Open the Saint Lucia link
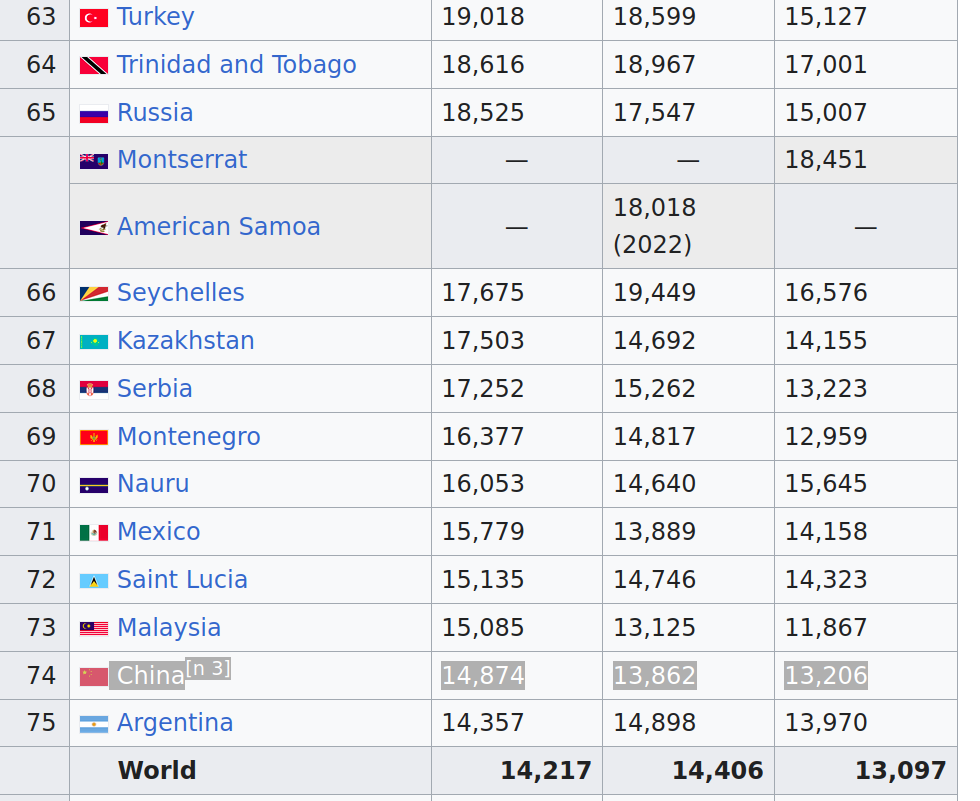The height and width of the screenshot is (801, 980). coord(182,580)
